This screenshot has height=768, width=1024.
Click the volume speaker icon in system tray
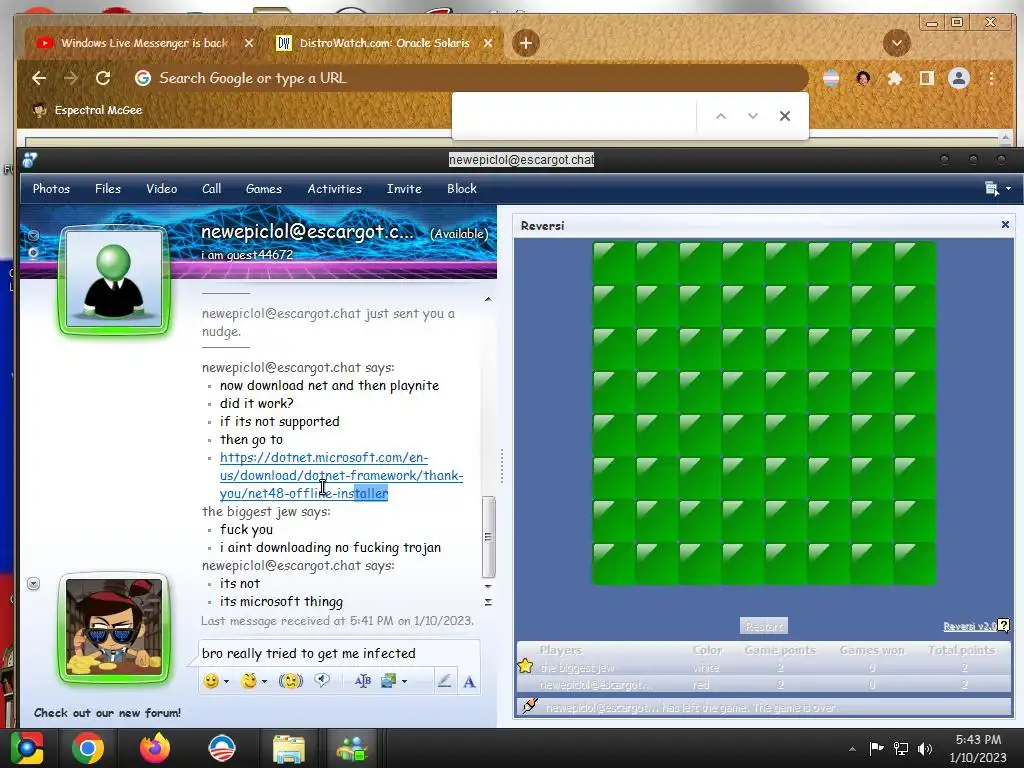[x=925, y=749]
